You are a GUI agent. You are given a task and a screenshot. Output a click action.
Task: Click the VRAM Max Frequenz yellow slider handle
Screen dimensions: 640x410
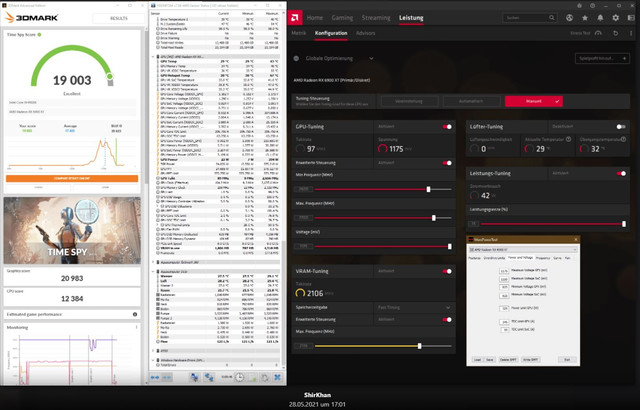419,346
